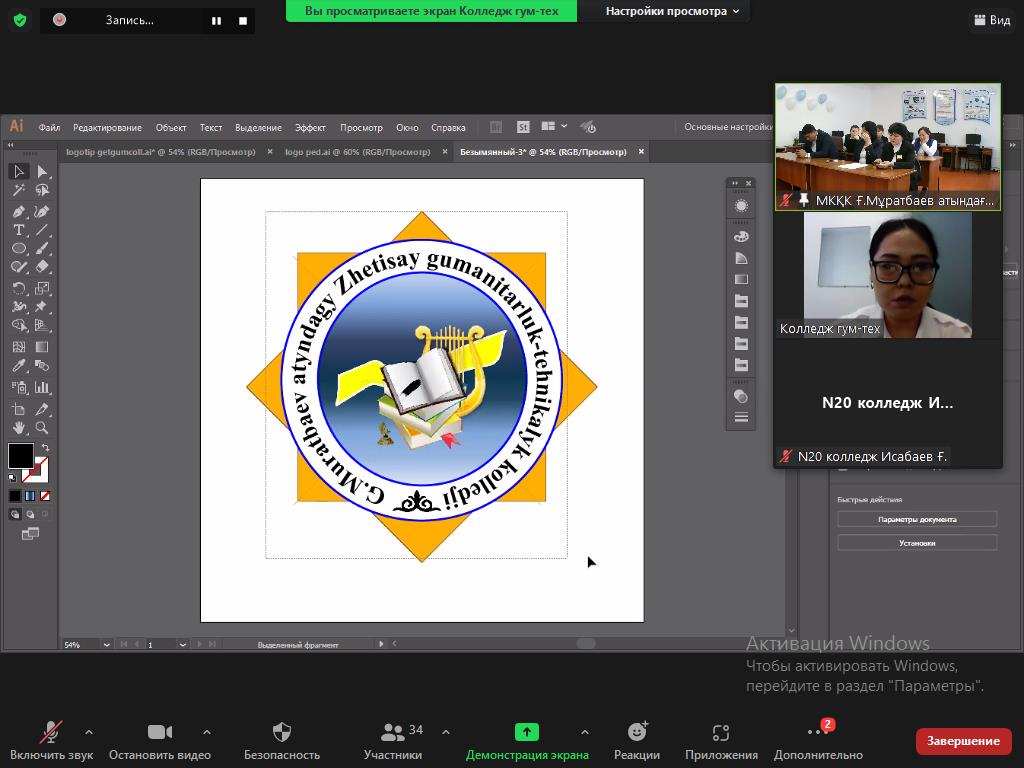
Task: Swap the fill and stroke colors
Action: click(45, 448)
